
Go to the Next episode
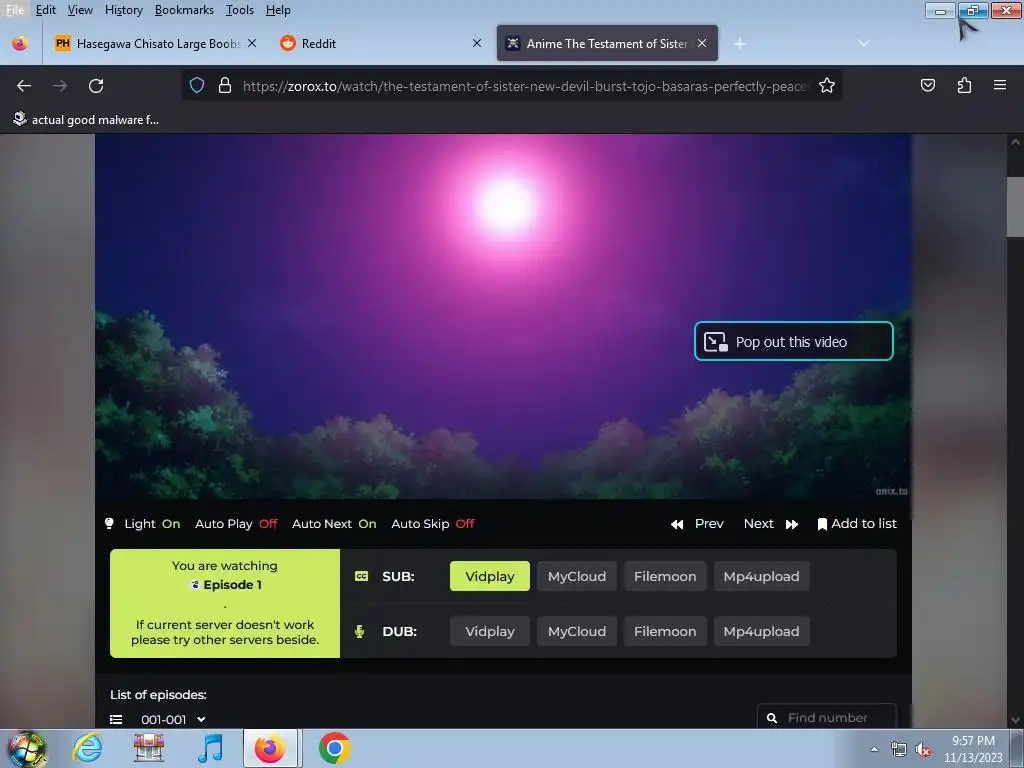[x=771, y=524]
